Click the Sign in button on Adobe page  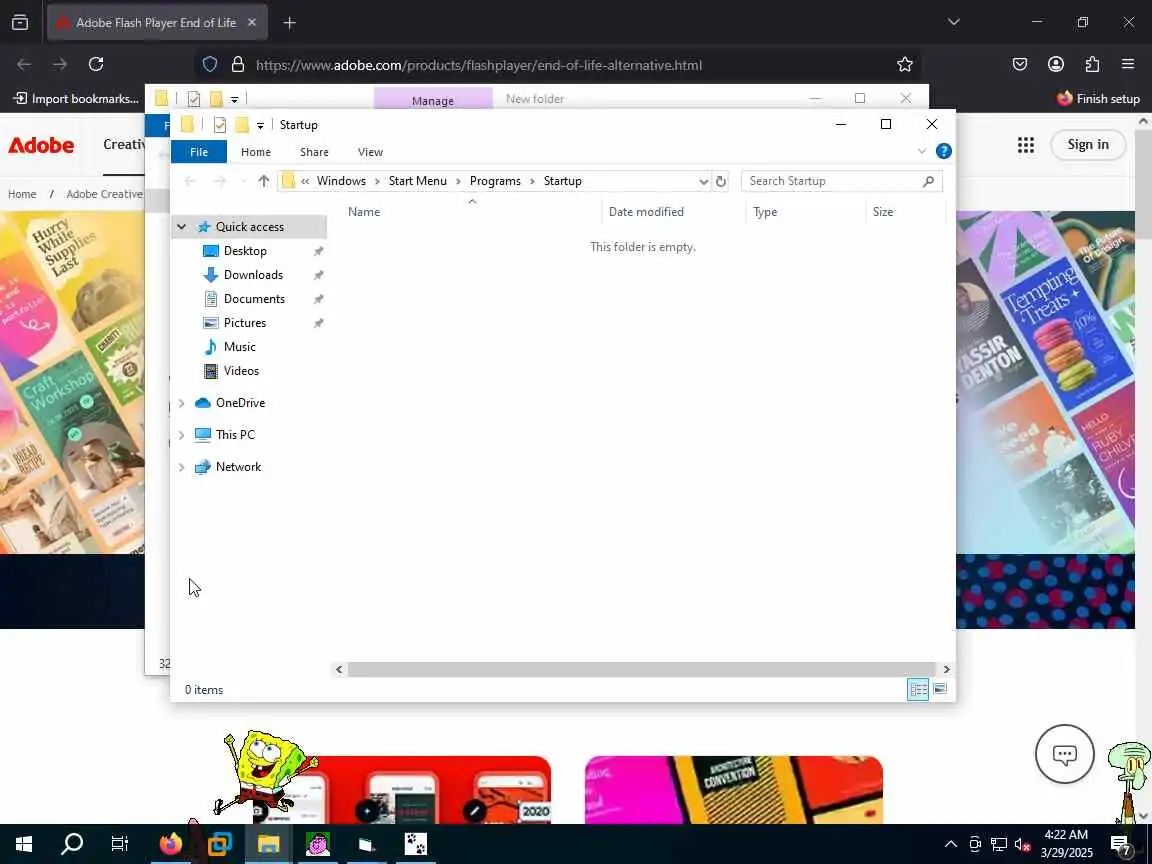pos(1088,145)
